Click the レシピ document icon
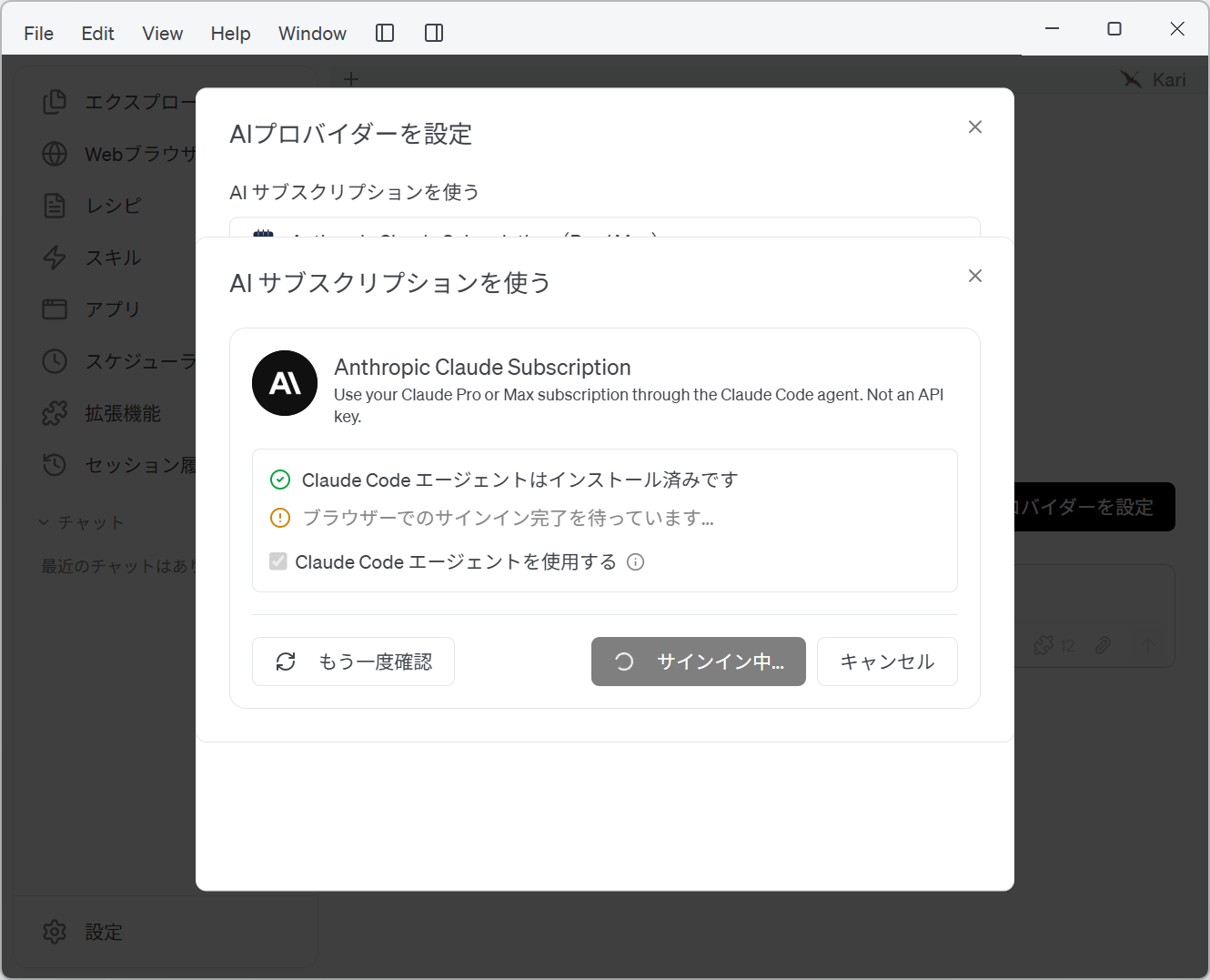Image resolution: width=1210 pixels, height=980 pixels. pos(55,206)
